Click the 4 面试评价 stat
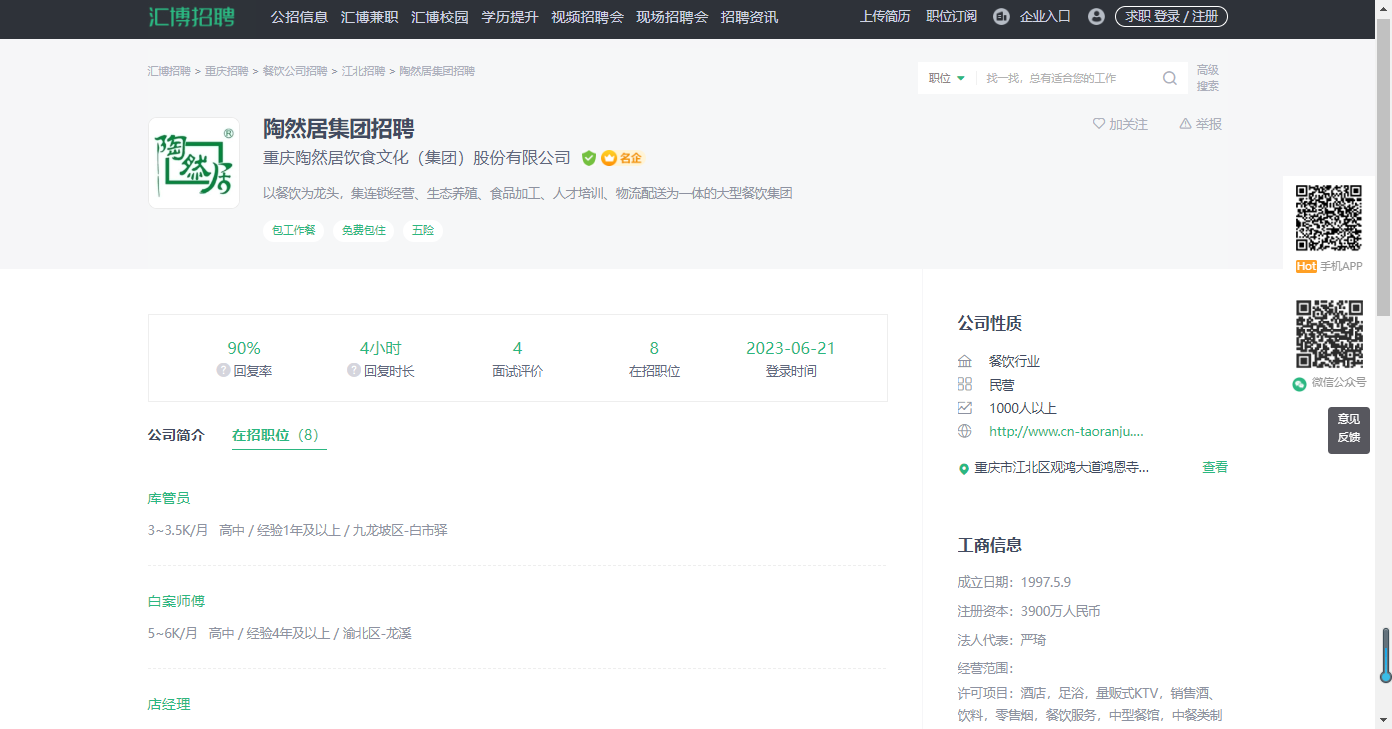The width and height of the screenshot is (1392, 729). pos(517,359)
